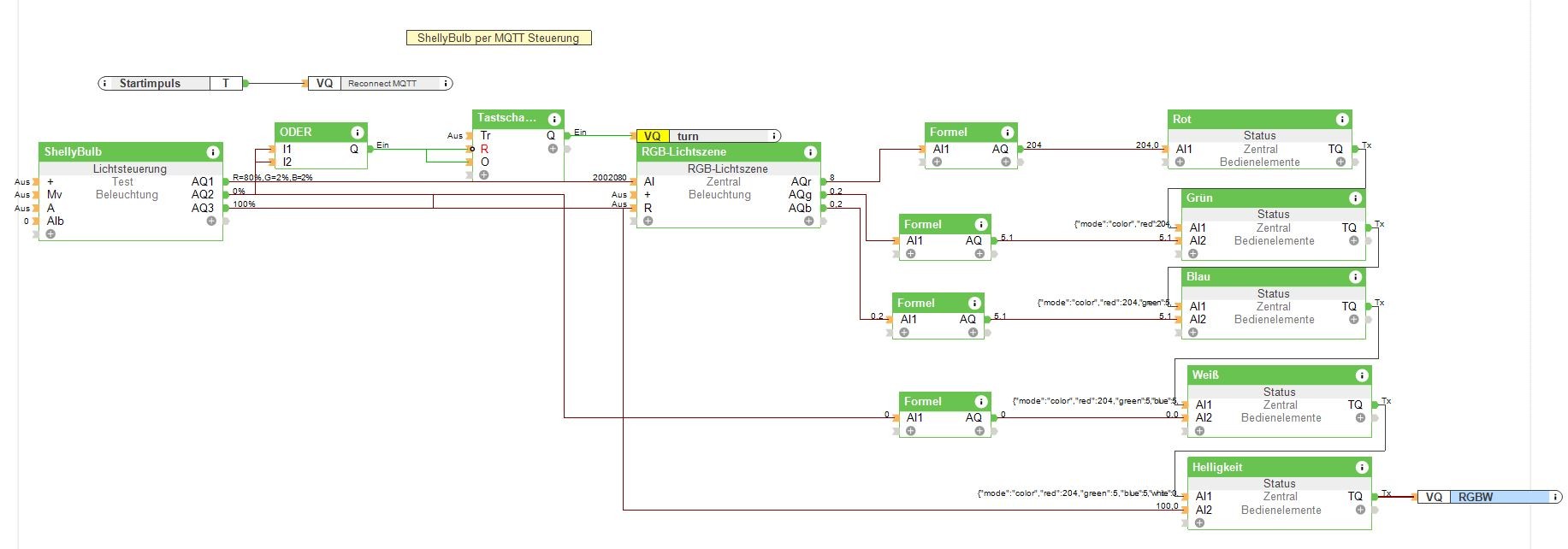Expand ShellyBulb inputs with plus button
Viewport: 1568px width, 549px height.
50,234
